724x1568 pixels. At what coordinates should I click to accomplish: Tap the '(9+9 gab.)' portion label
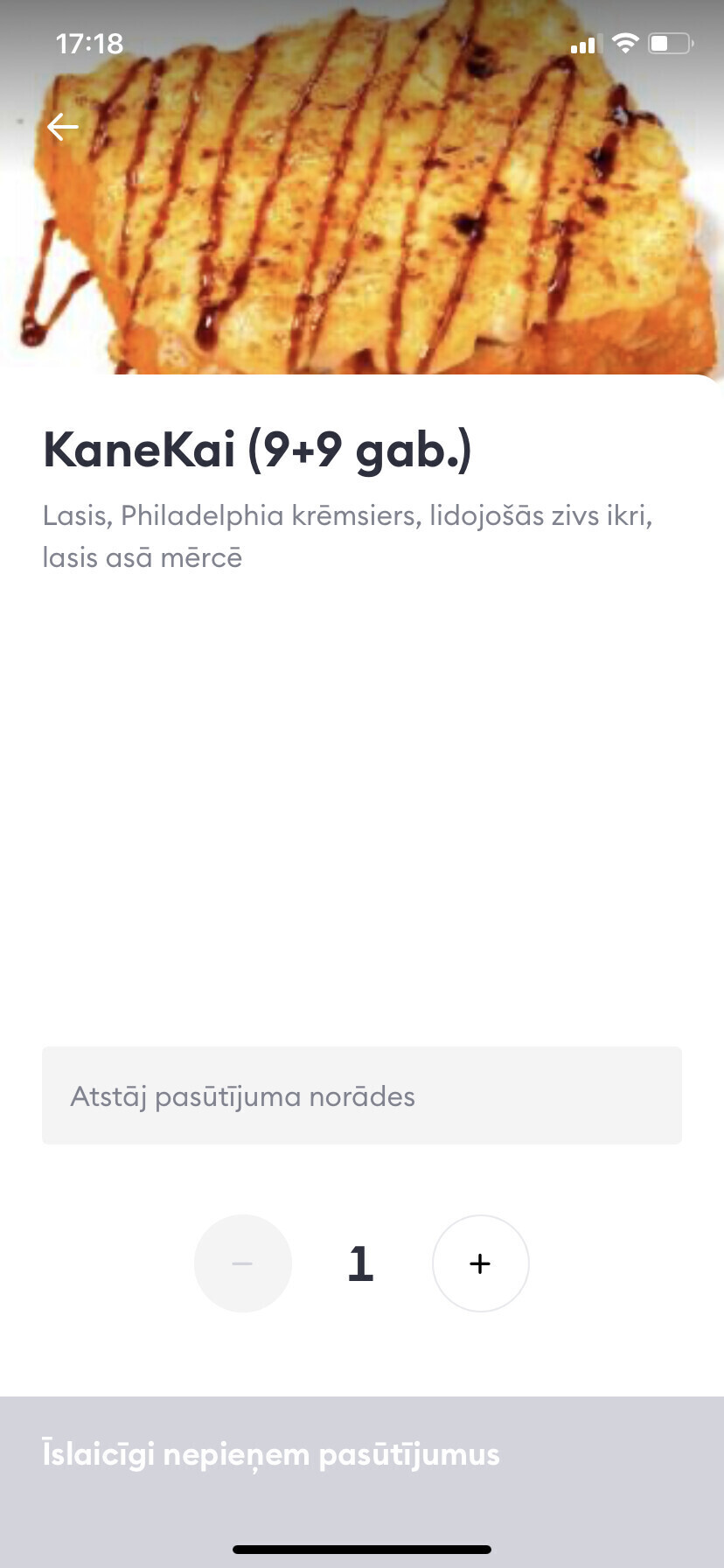[359, 451]
